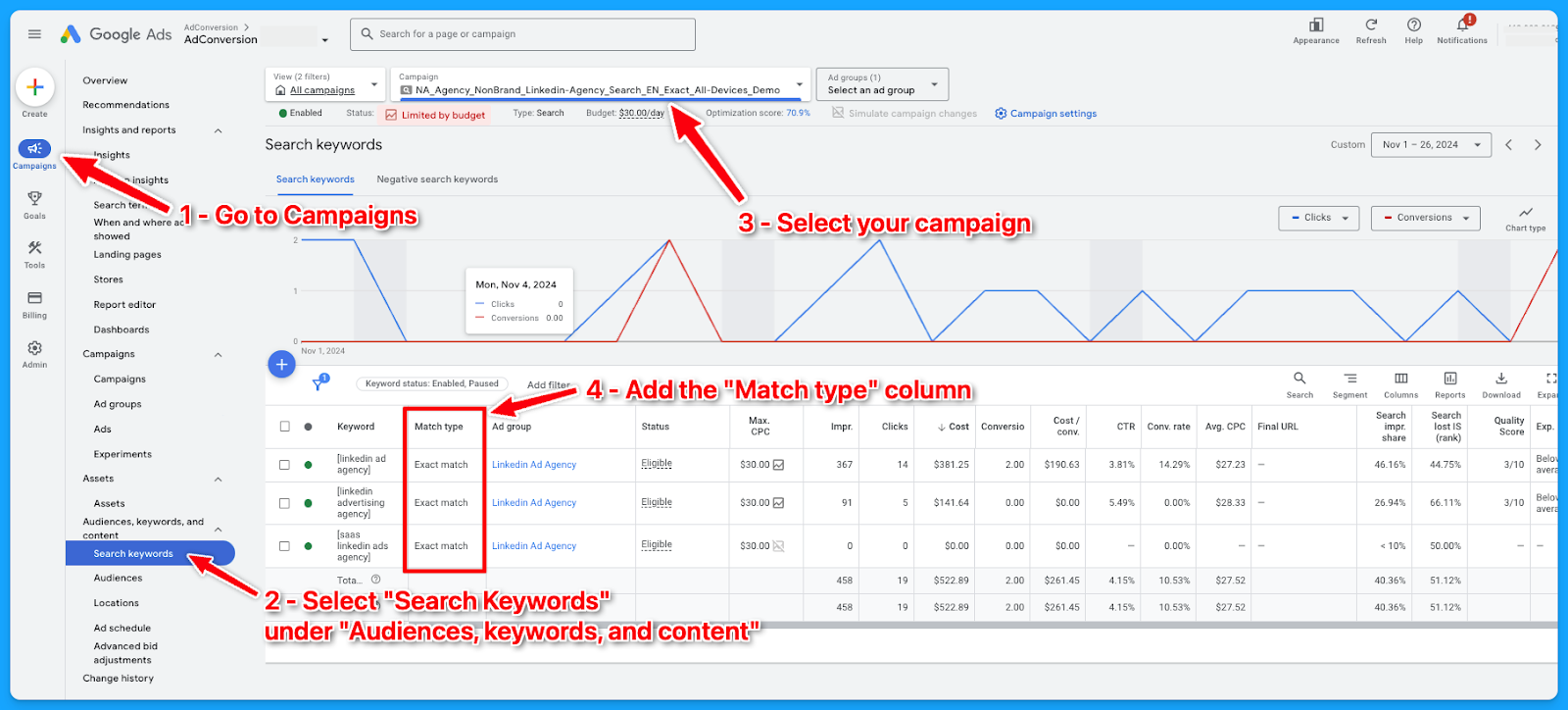1568x710 pixels.
Task: Click bid strategy icon in linkedin ad agency row
Action: pos(778,465)
